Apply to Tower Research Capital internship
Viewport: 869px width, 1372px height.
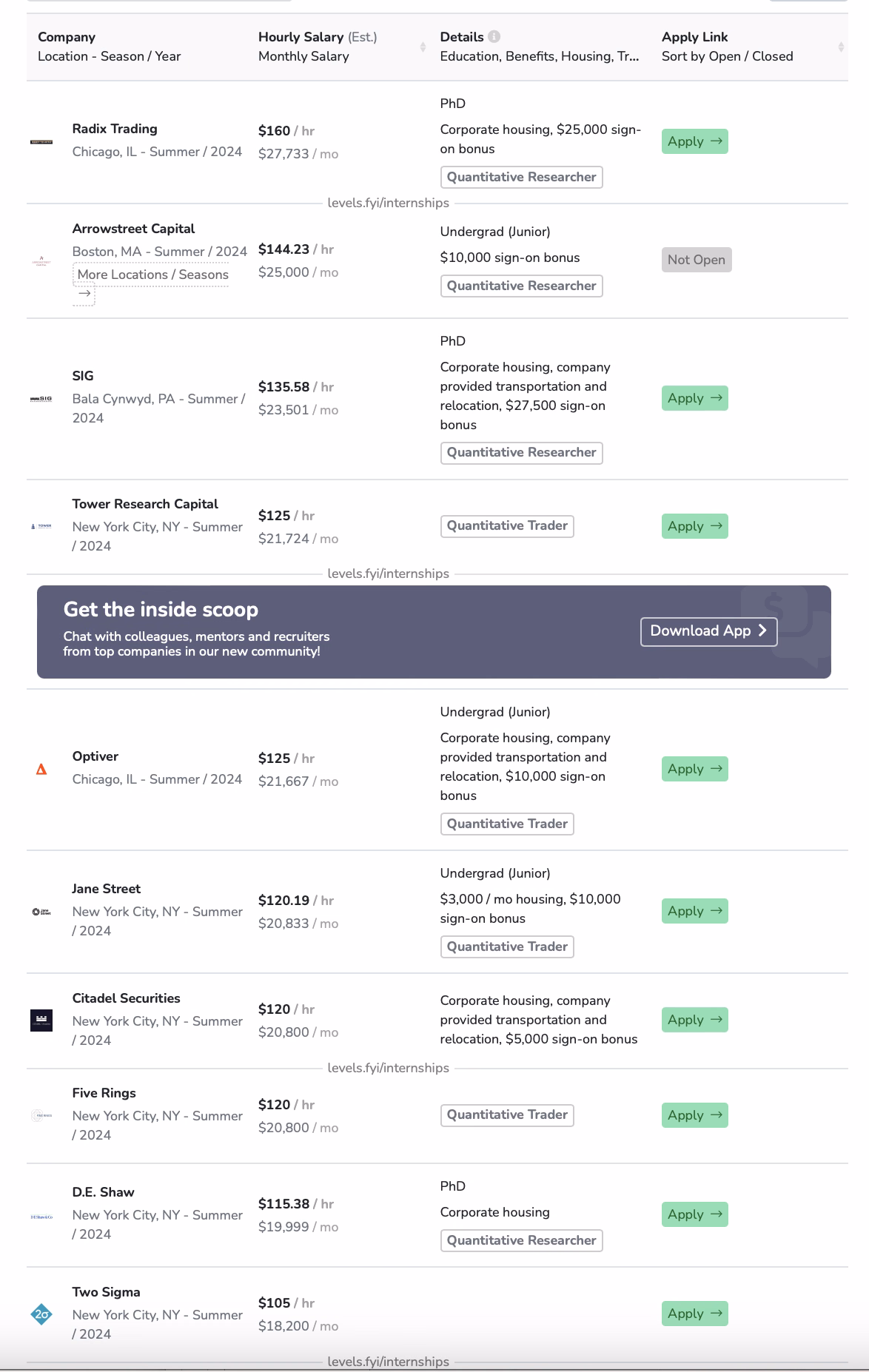click(694, 526)
